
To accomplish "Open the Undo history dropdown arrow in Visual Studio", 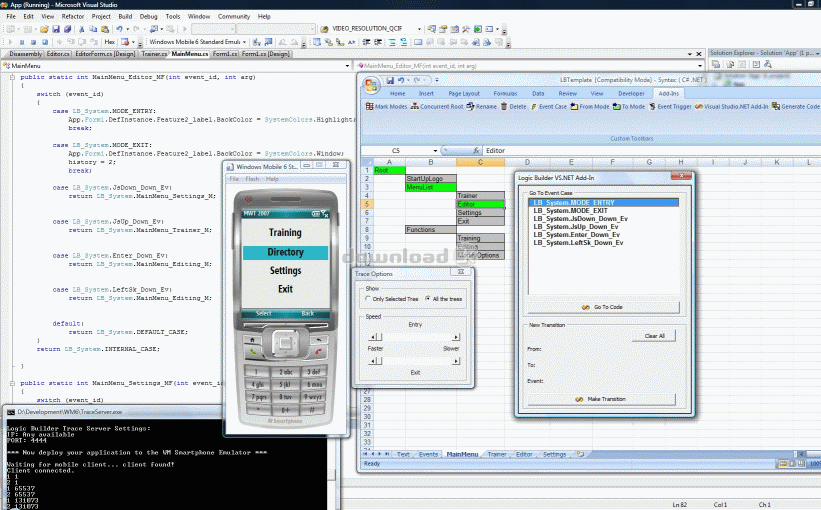I will pos(127,29).
